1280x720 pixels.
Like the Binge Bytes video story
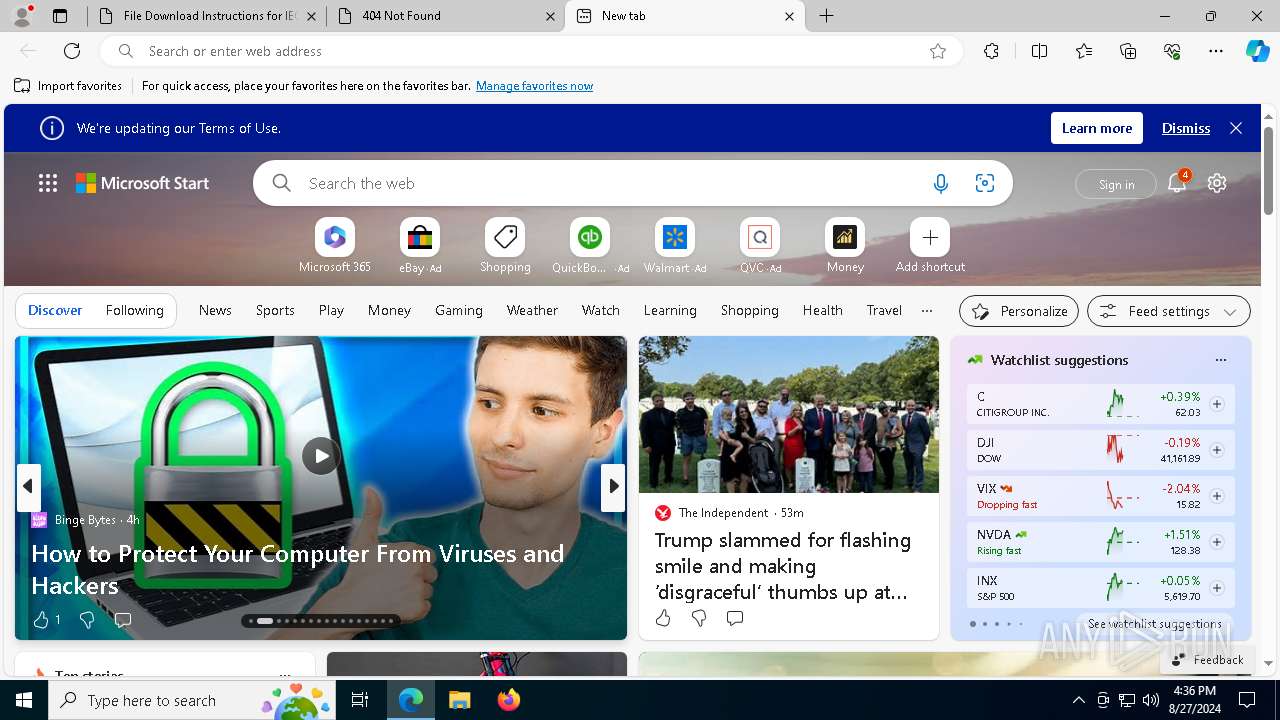click(41, 620)
